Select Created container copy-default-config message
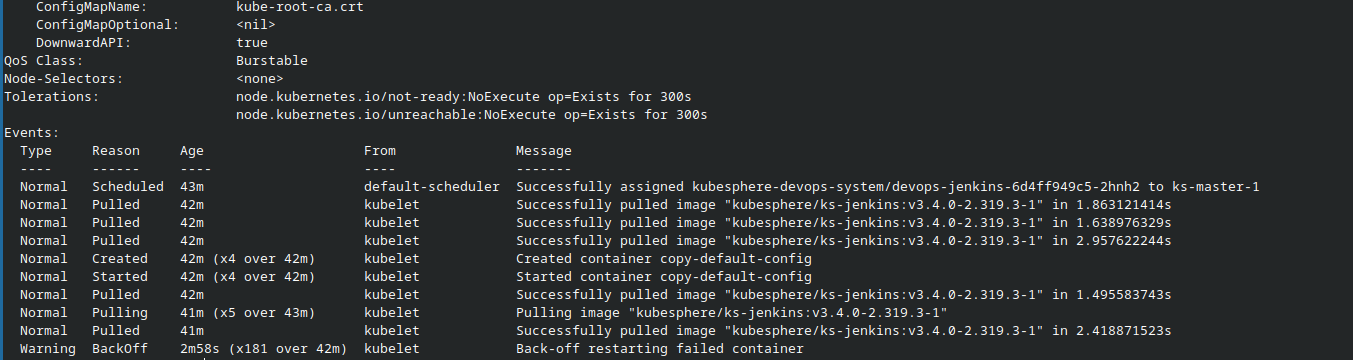The height and width of the screenshot is (360, 1353). 664,259
